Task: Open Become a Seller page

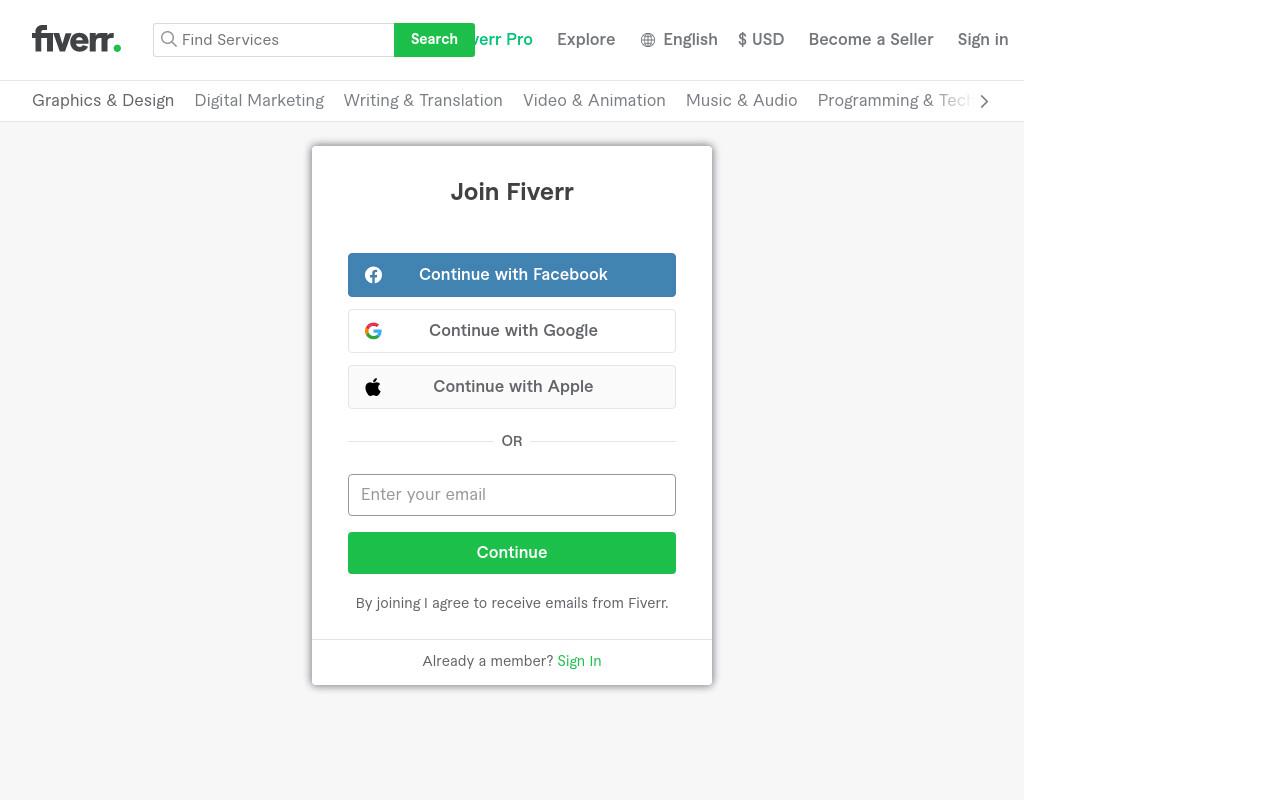Action: click(x=871, y=40)
